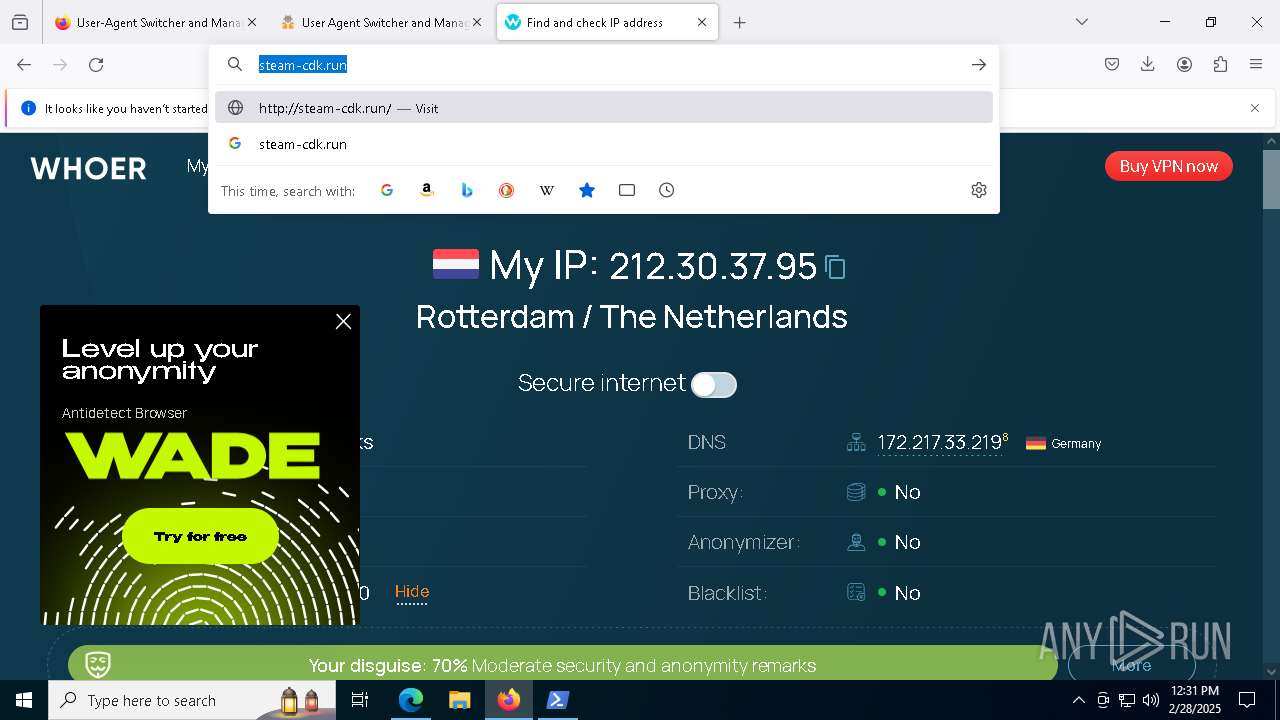Click the Anonymizer: No row value
1280x720 pixels.
[907, 542]
